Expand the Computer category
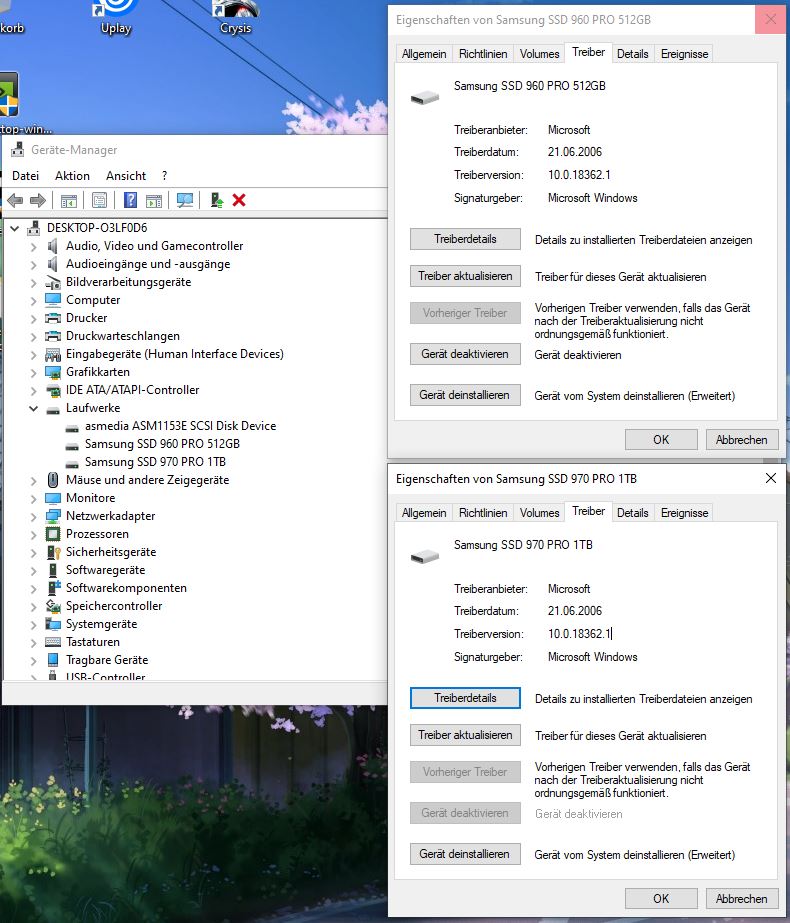Image resolution: width=790 pixels, height=923 pixels. pos(34,300)
